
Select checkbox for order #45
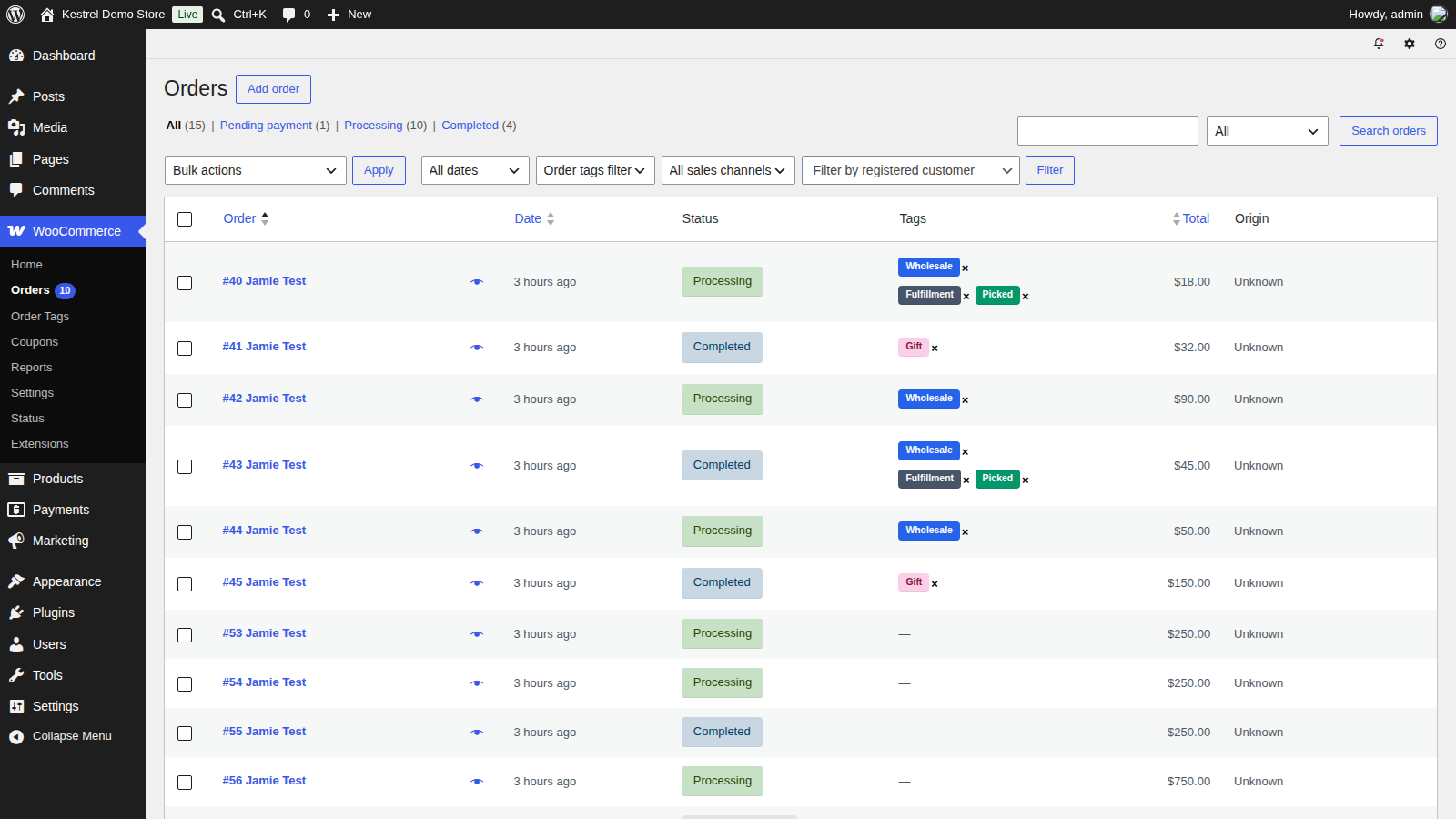(185, 584)
